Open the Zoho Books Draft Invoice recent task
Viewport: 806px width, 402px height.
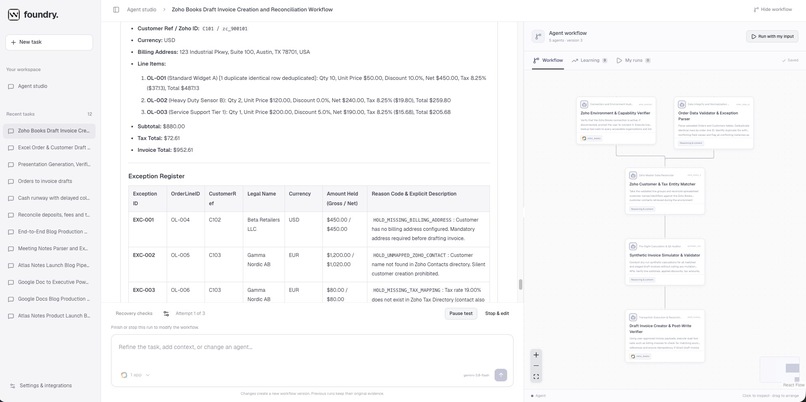coord(49,131)
